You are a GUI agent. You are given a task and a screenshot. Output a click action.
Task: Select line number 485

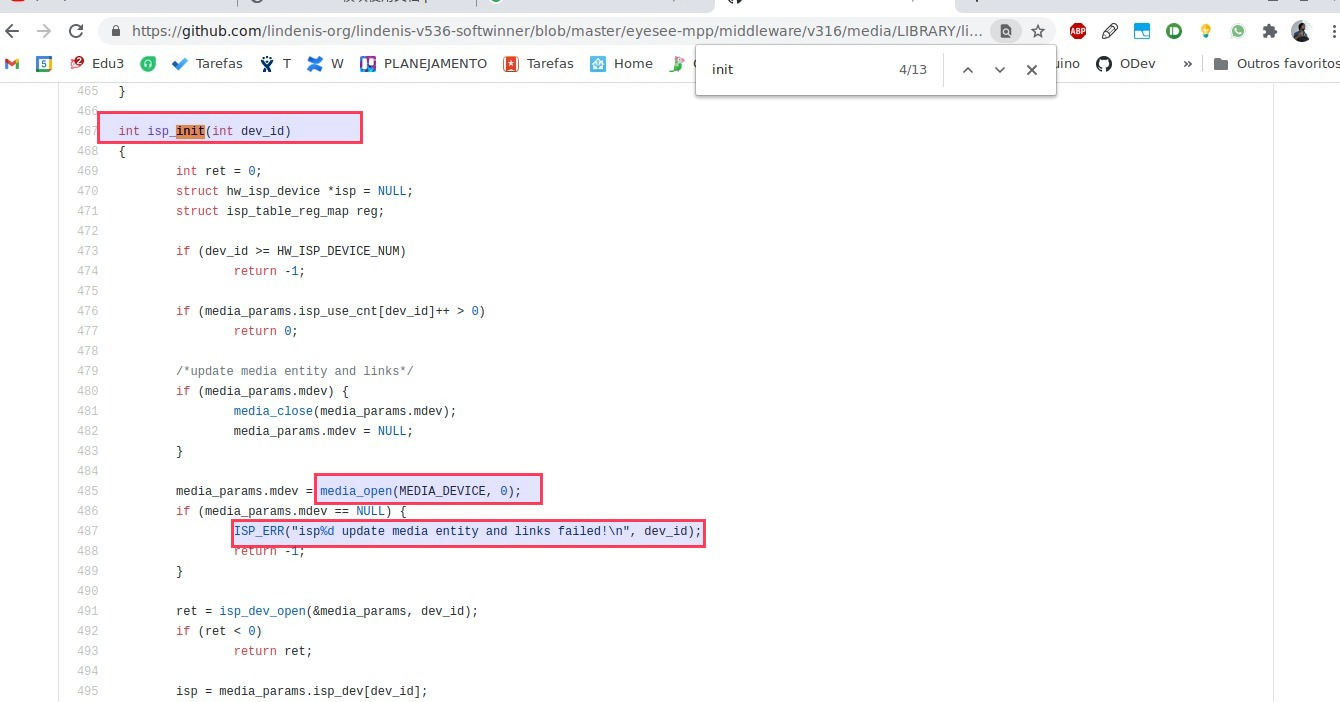[x=87, y=491]
